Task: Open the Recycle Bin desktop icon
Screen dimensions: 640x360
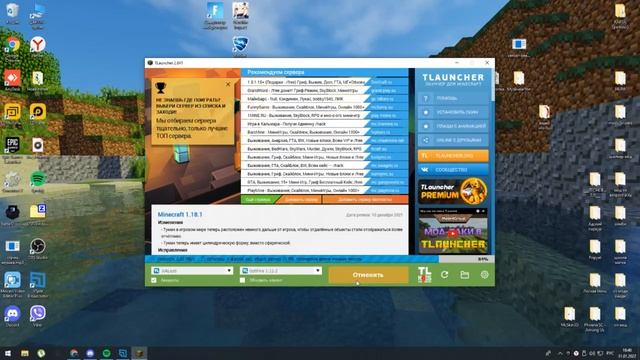Action: 12,13
